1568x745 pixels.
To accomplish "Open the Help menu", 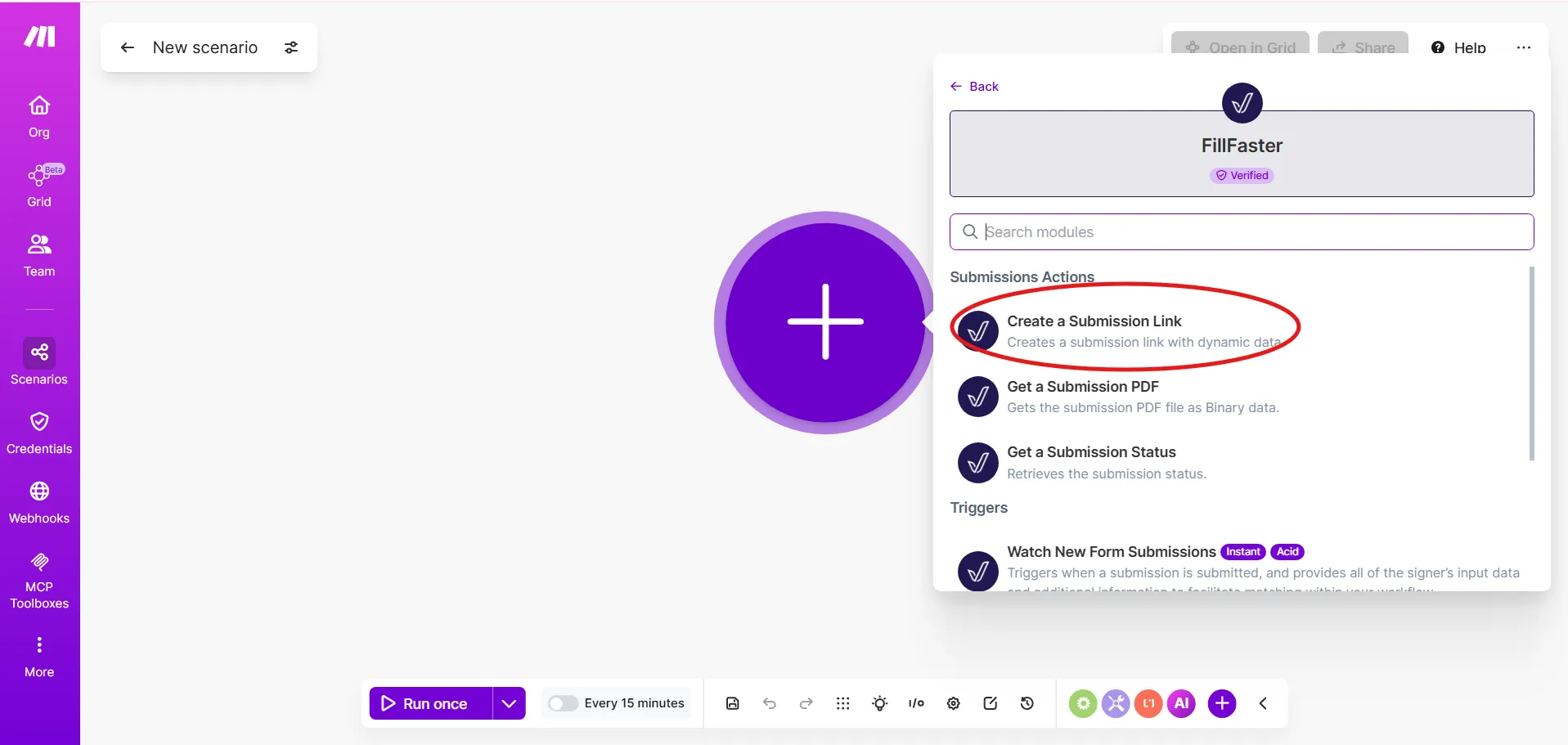I will [x=1458, y=47].
